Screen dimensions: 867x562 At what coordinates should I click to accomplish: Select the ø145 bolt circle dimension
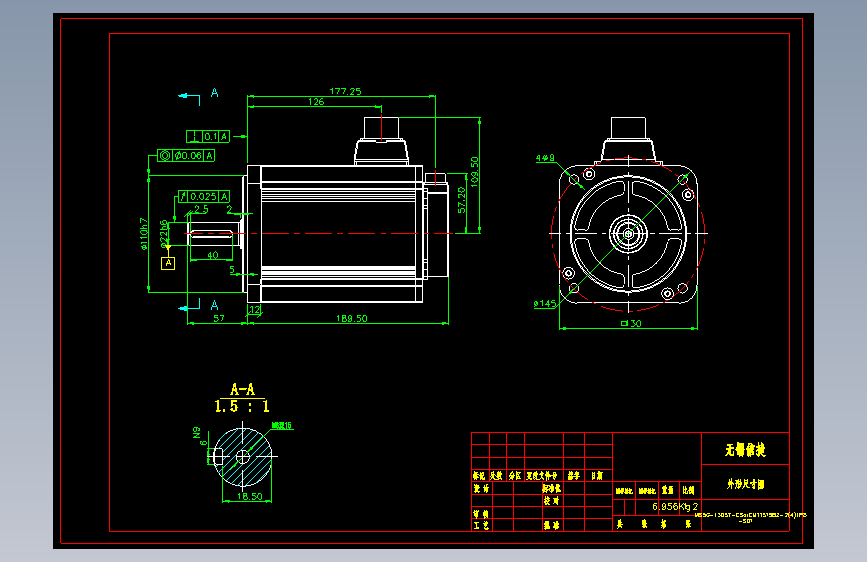pyautogui.click(x=545, y=304)
